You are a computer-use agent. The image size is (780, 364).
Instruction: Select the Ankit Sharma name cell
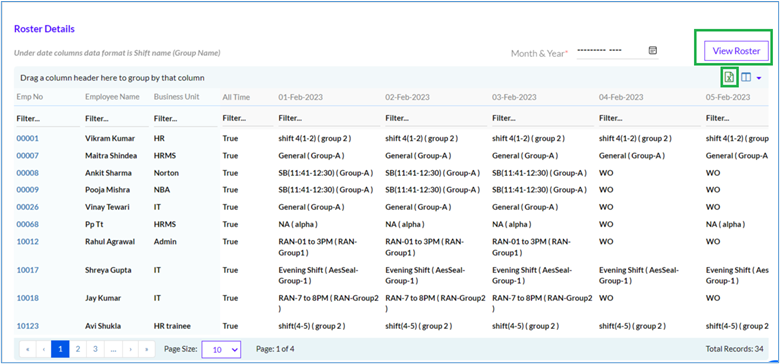coord(108,173)
